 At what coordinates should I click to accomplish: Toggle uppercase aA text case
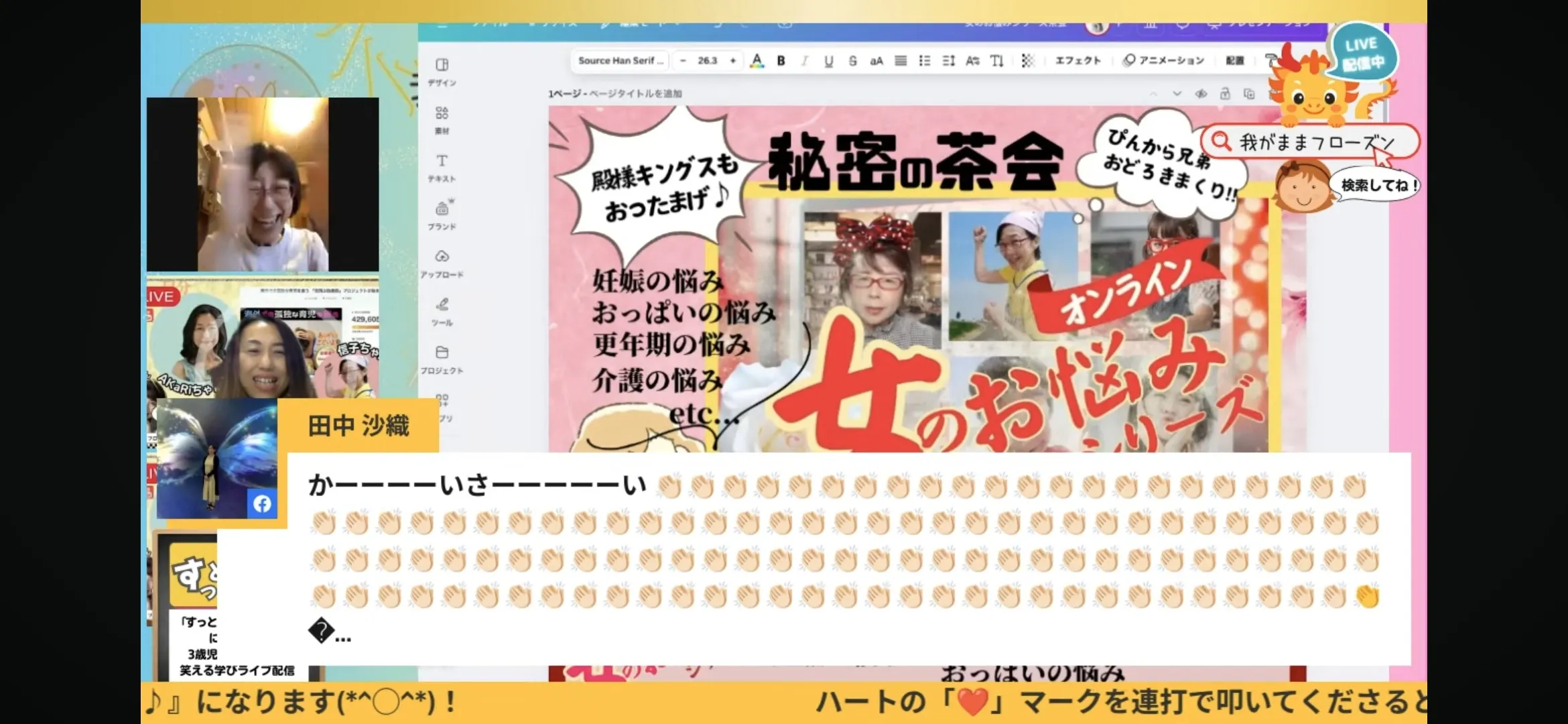(x=876, y=61)
